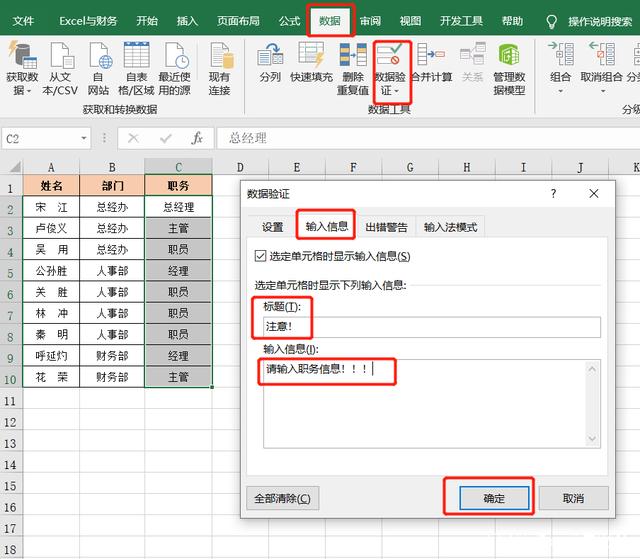Click the 标题 input field
Image resolution: width=640 pixels, height=559 pixels.
coord(432,327)
